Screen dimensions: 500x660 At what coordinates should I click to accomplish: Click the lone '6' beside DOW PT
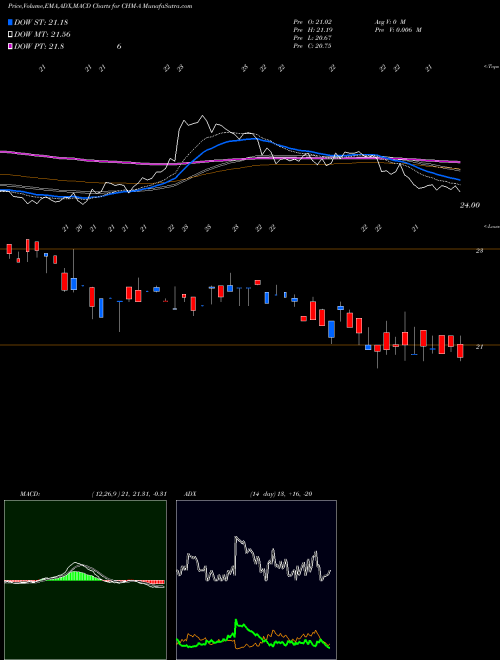(119, 46)
